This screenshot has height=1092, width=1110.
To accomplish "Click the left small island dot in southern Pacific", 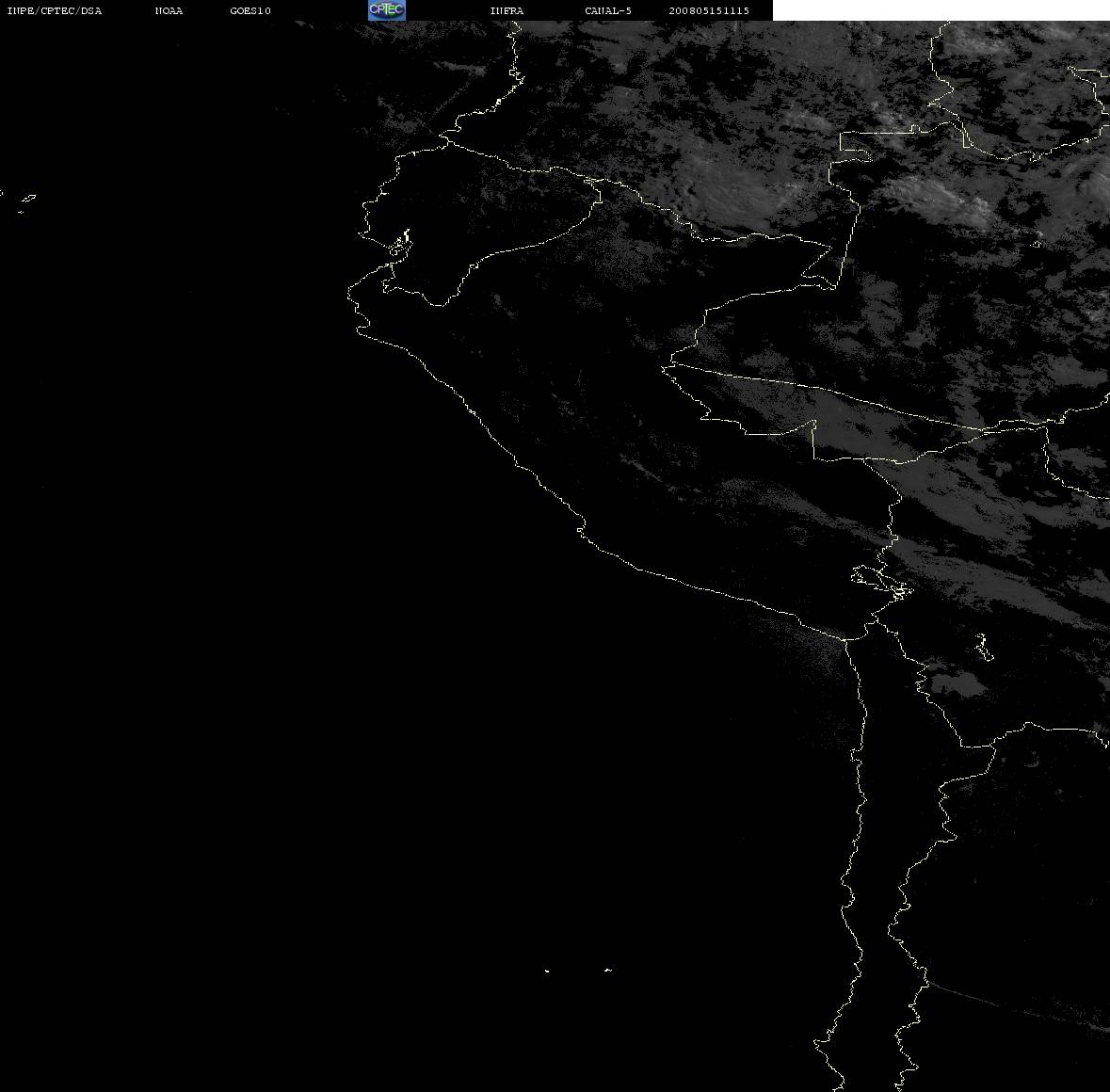I will pyautogui.click(x=546, y=971).
